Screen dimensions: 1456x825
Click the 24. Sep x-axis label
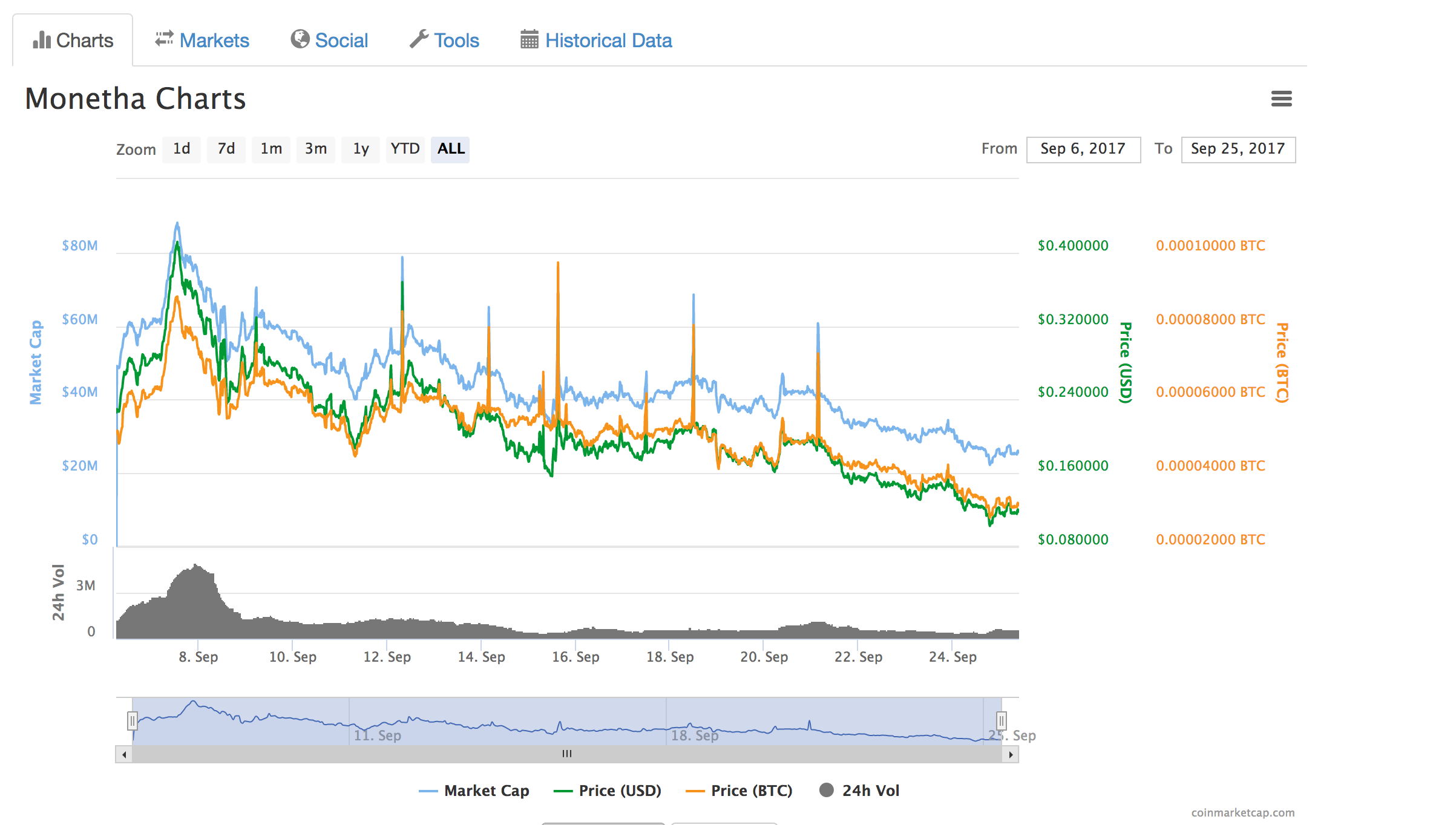click(x=953, y=657)
